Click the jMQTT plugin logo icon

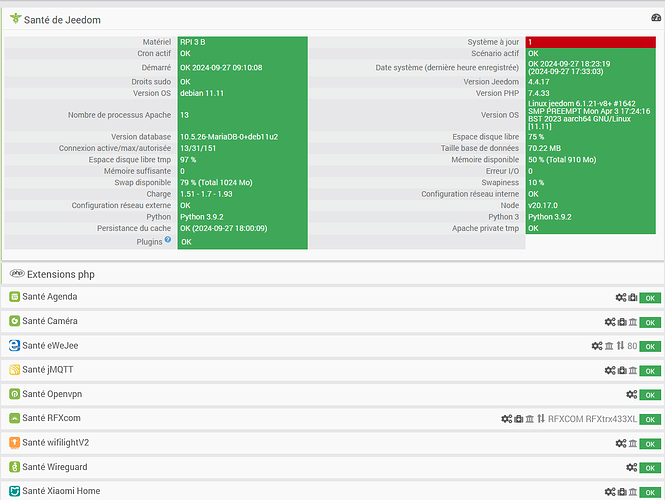click(x=14, y=370)
